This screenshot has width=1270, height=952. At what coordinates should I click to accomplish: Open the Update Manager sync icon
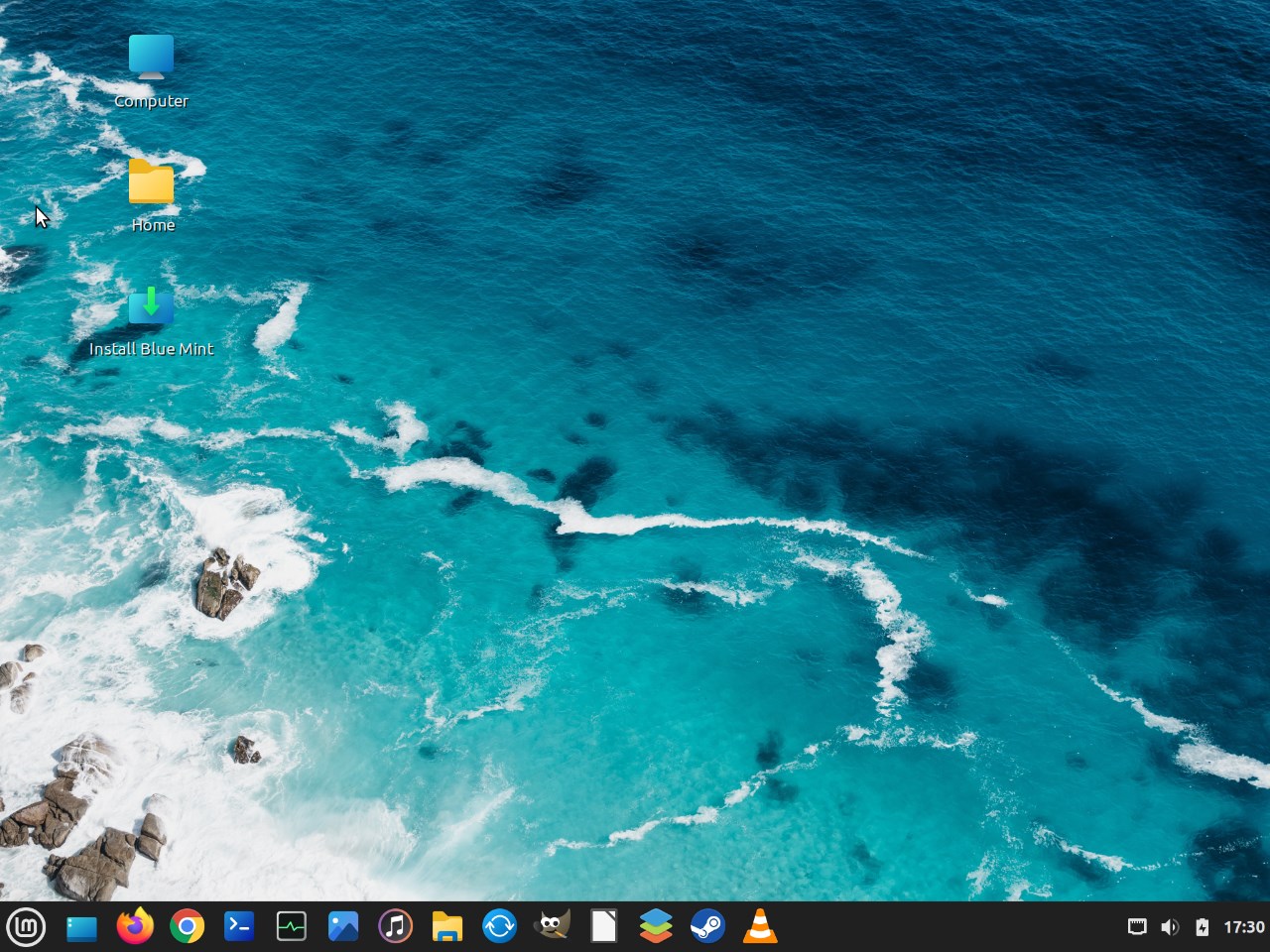pyautogui.click(x=499, y=927)
